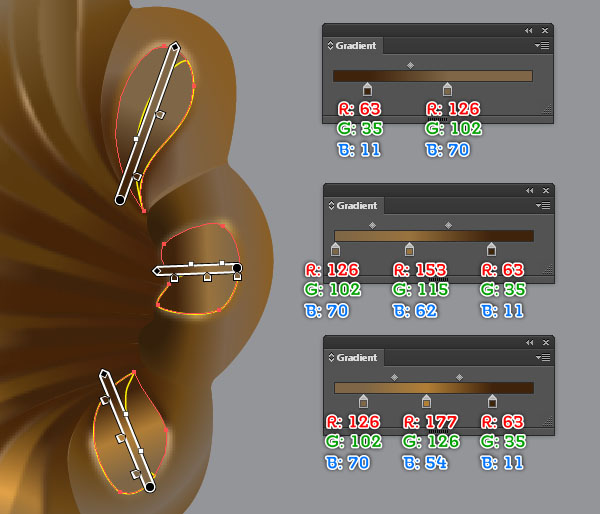Image resolution: width=600 pixels, height=514 pixels.
Task: Select the dark brown stop in the top gradient
Action: [x=367, y=90]
